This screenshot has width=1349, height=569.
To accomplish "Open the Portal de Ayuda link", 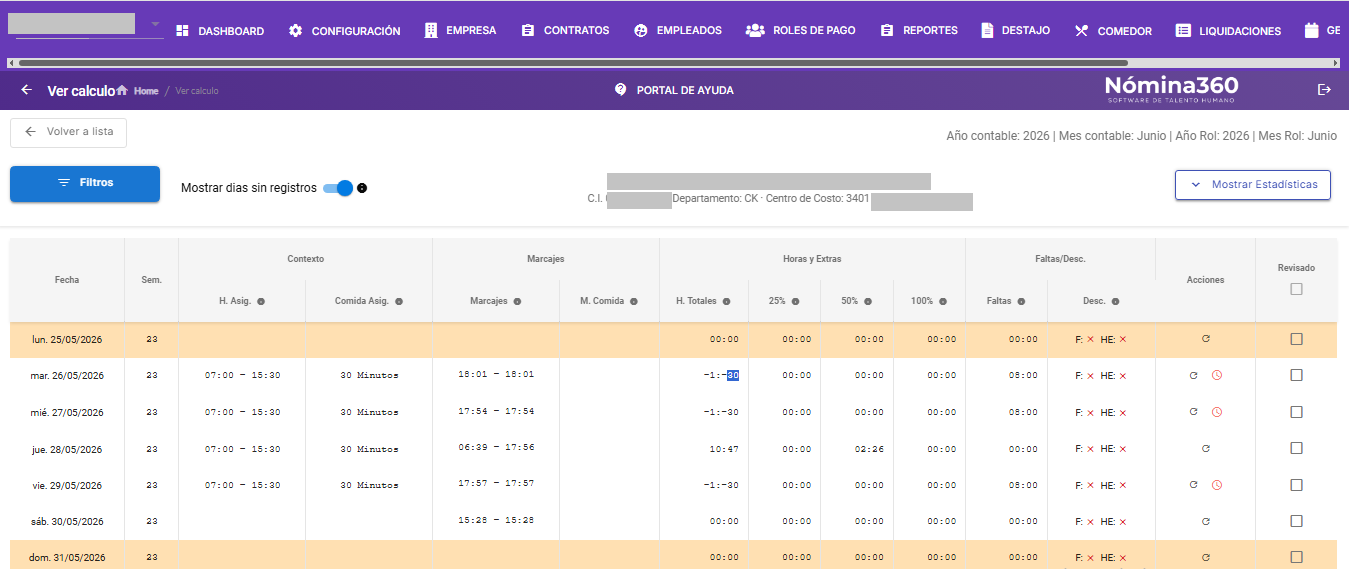I will (674, 90).
